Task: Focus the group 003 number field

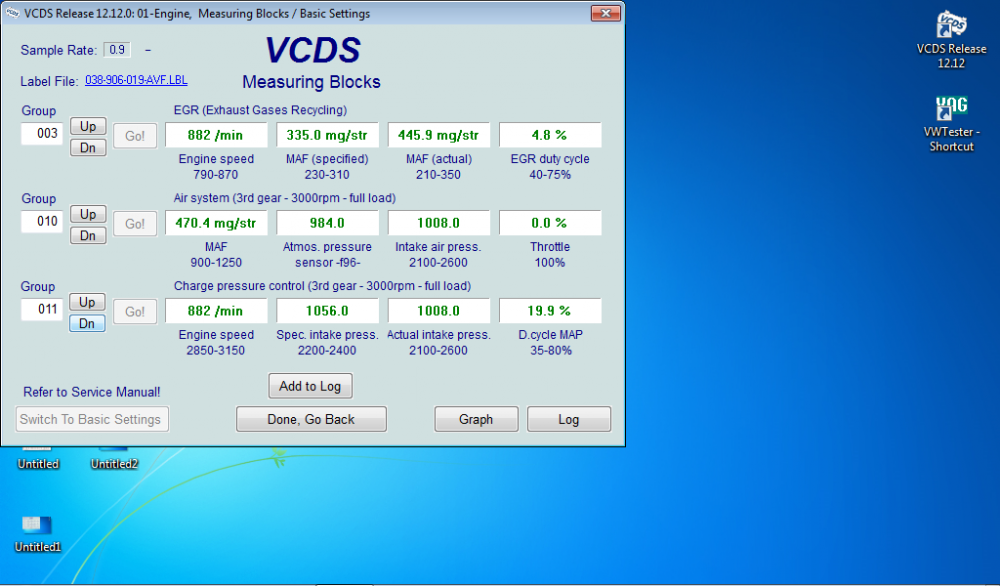Action: click(x=42, y=133)
